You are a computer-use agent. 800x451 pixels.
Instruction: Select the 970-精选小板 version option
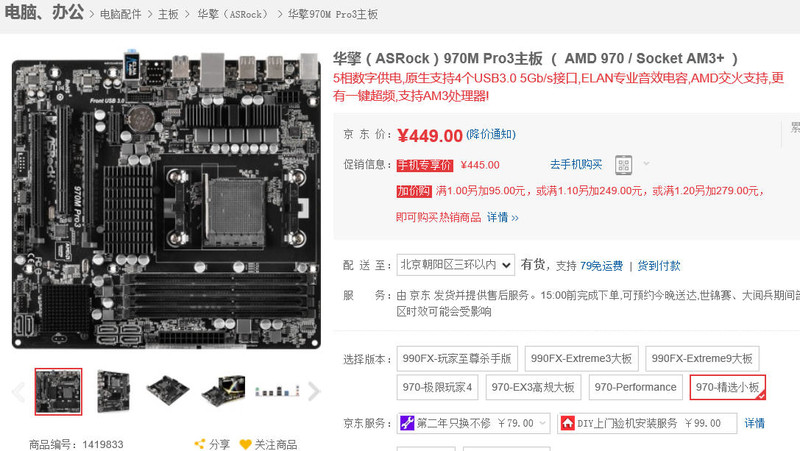coord(728,387)
